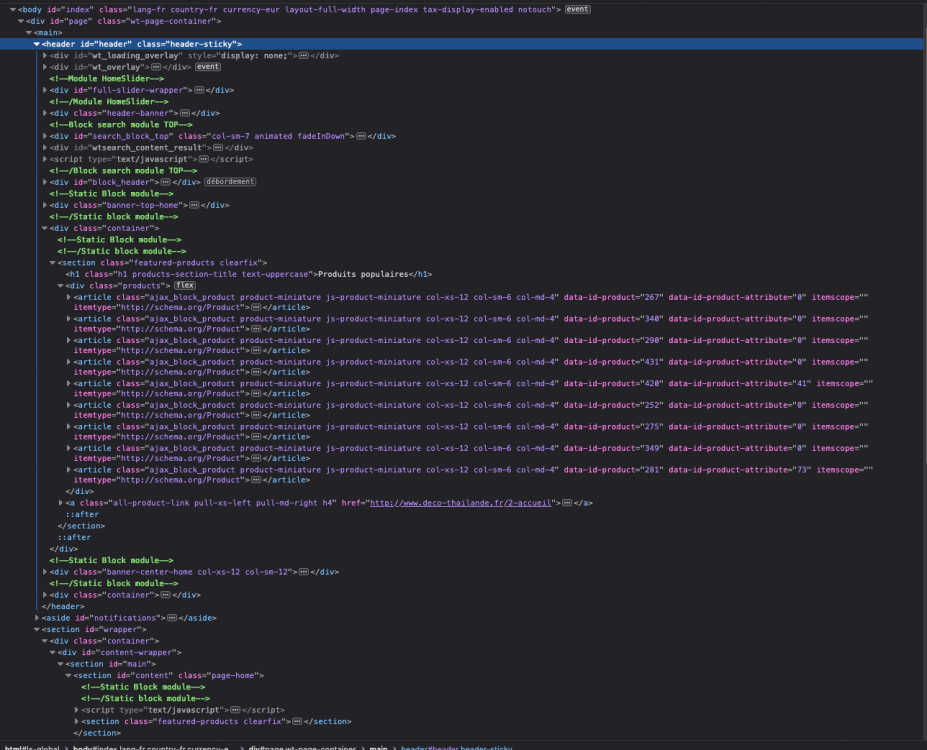
Task: Expand the banner-top-home div
Action: tap(45, 205)
